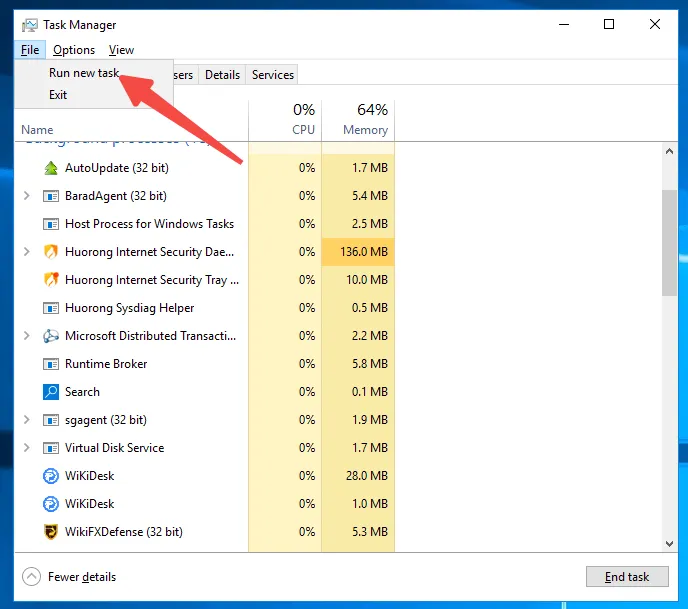688x609 pixels.
Task: Click the vertical scrollbar thumb of process list
Action: tap(669, 243)
